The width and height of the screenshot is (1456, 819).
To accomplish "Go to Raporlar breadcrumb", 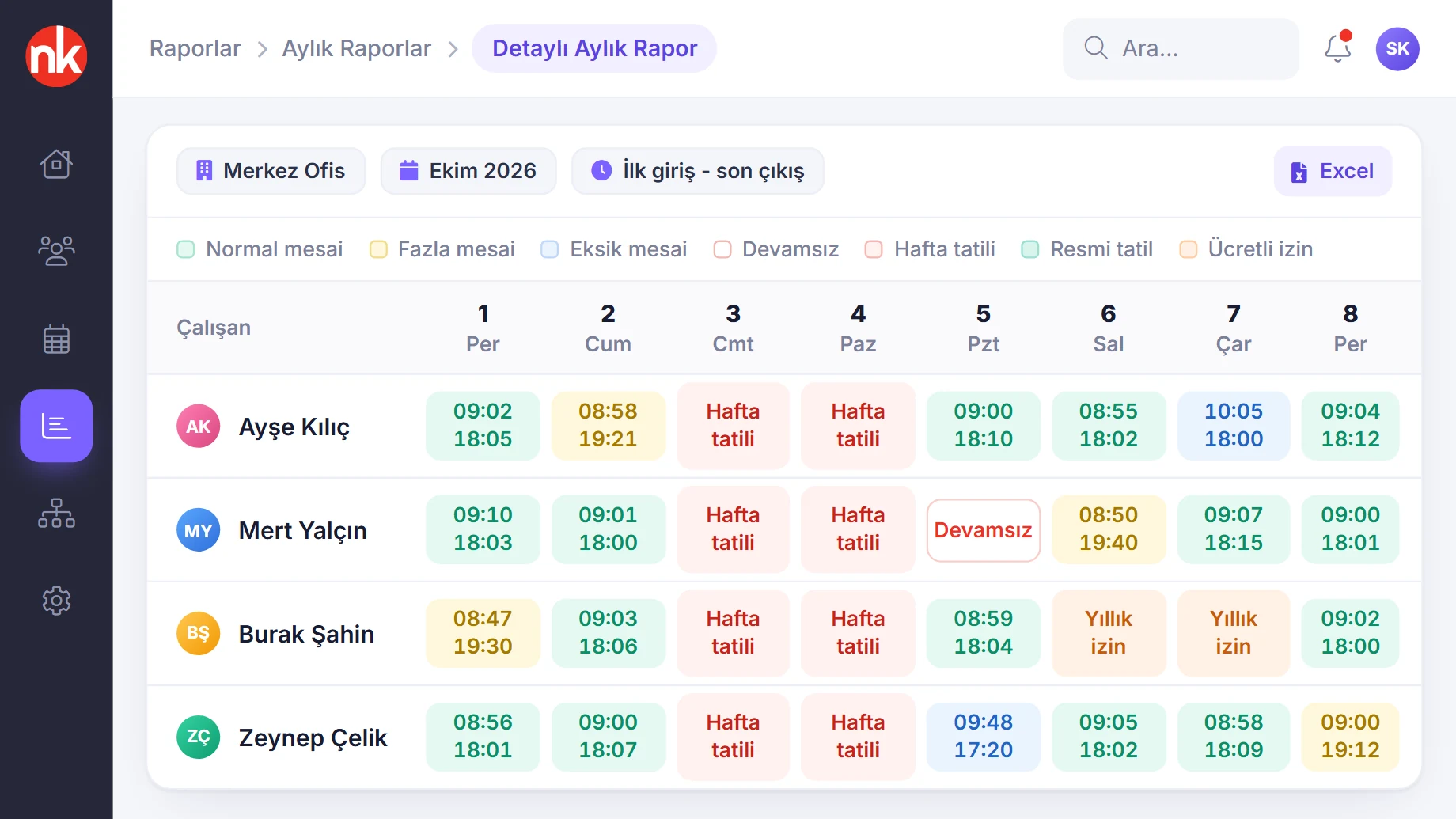I will coord(195,49).
